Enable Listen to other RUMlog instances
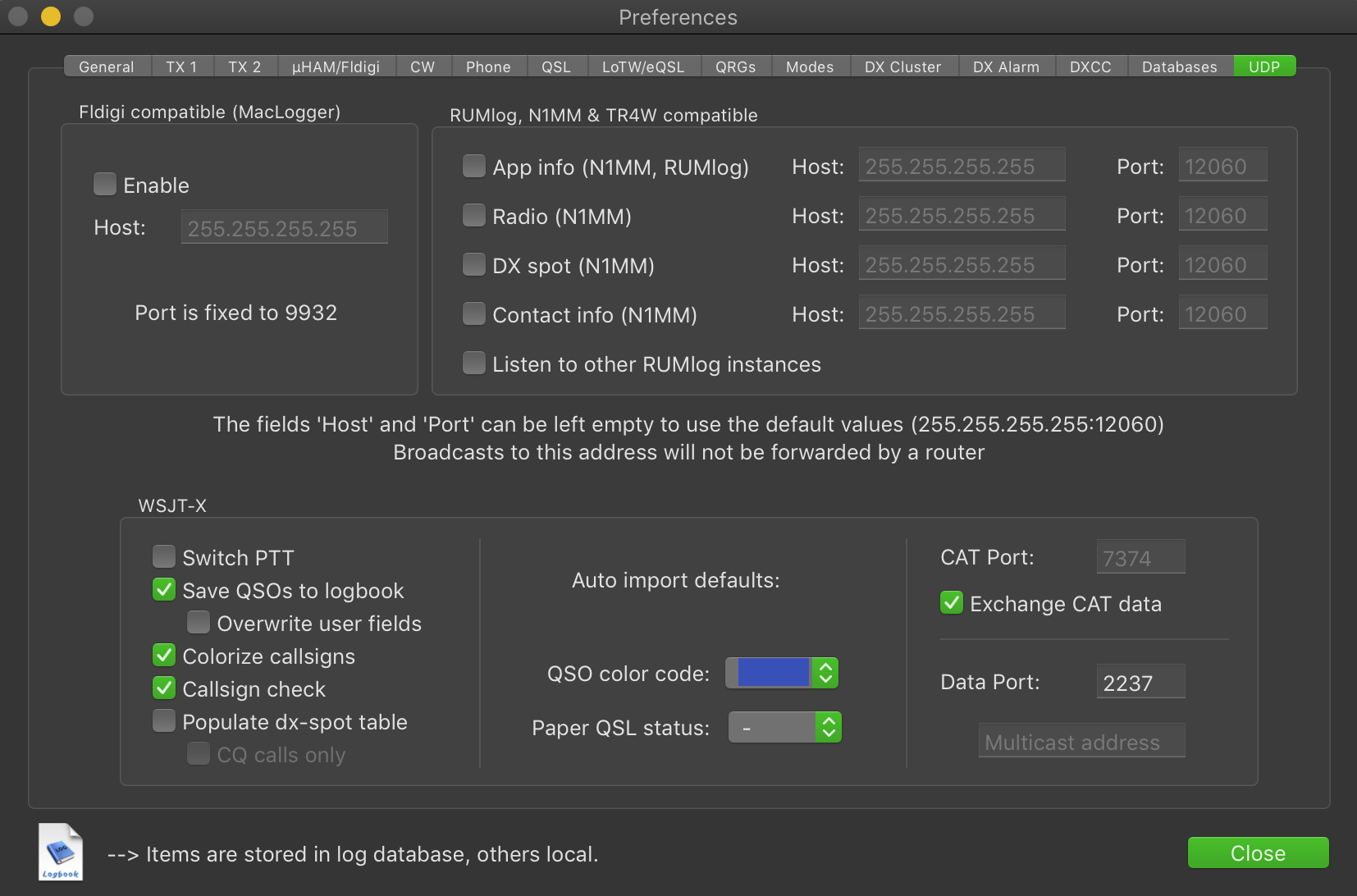 474,363
